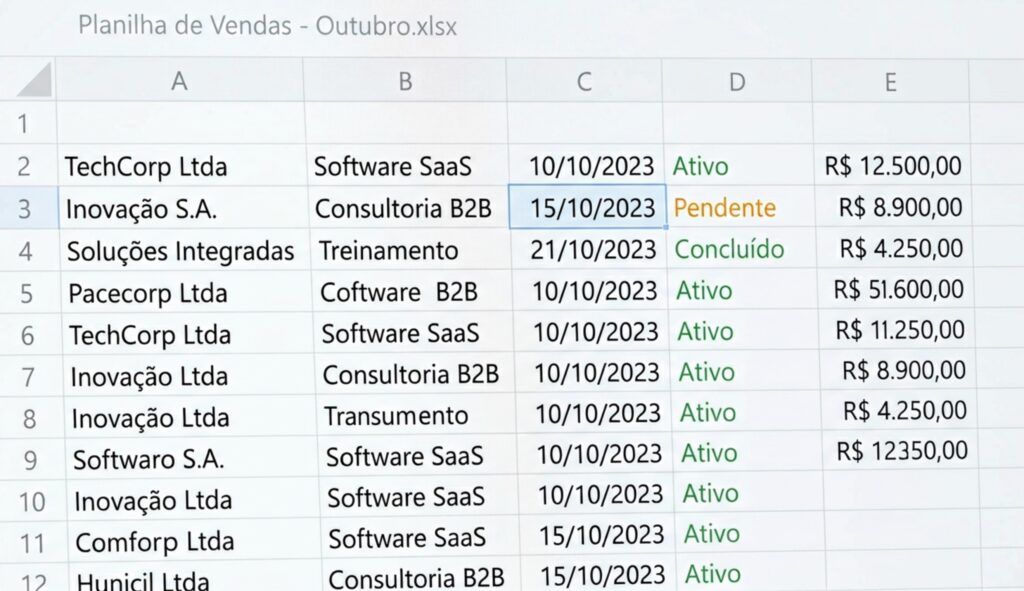Select column B header
The image size is (1024, 591).
click(405, 82)
